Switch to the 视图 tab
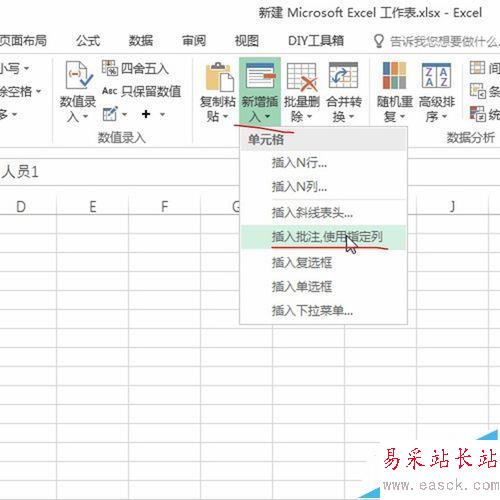500x500 pixels. click(247, 41)
